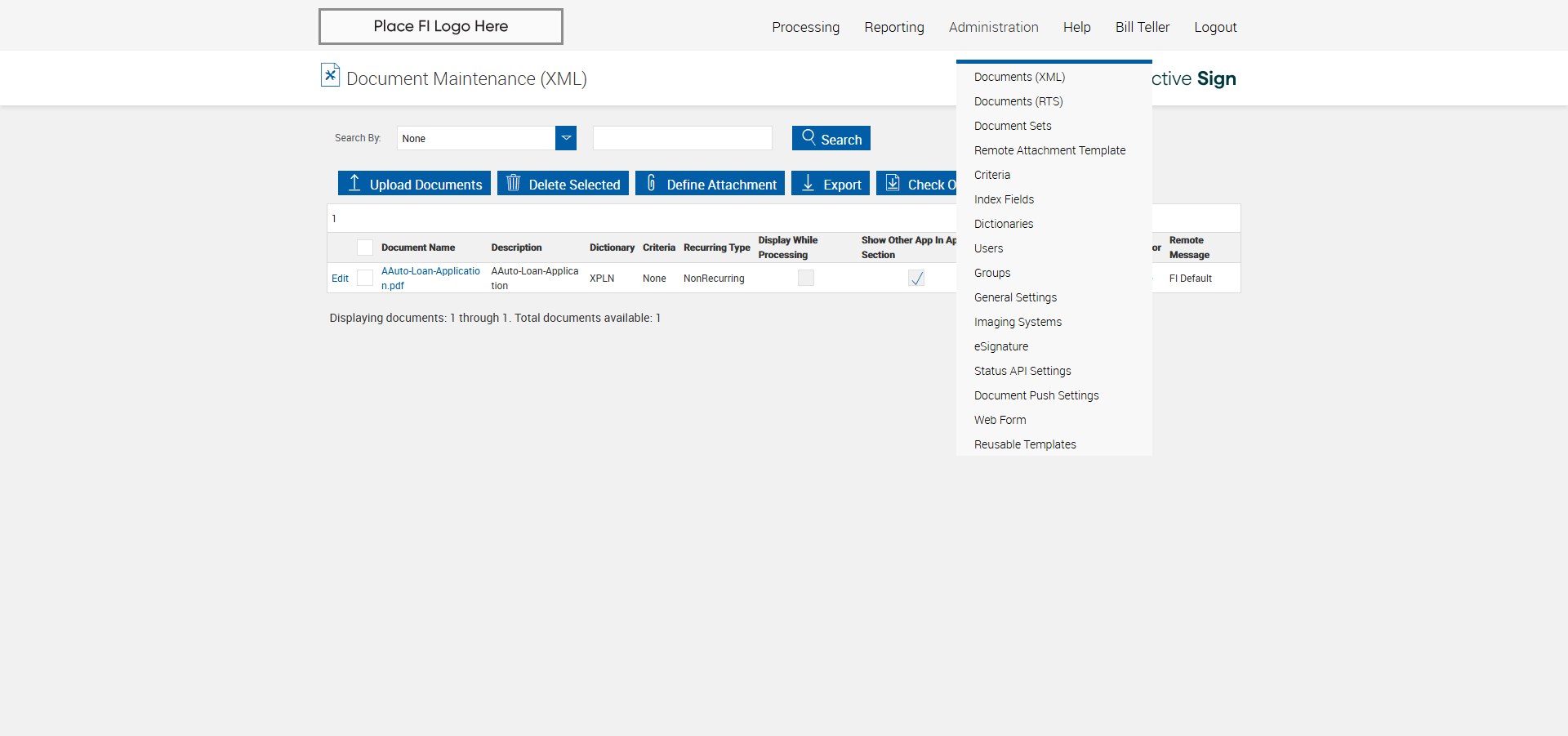Image resolution: width=1568 pixels, height=736 pixels.
Task: Click the AAuto-Loan-Application description cell
Action: tap(534, 279)
